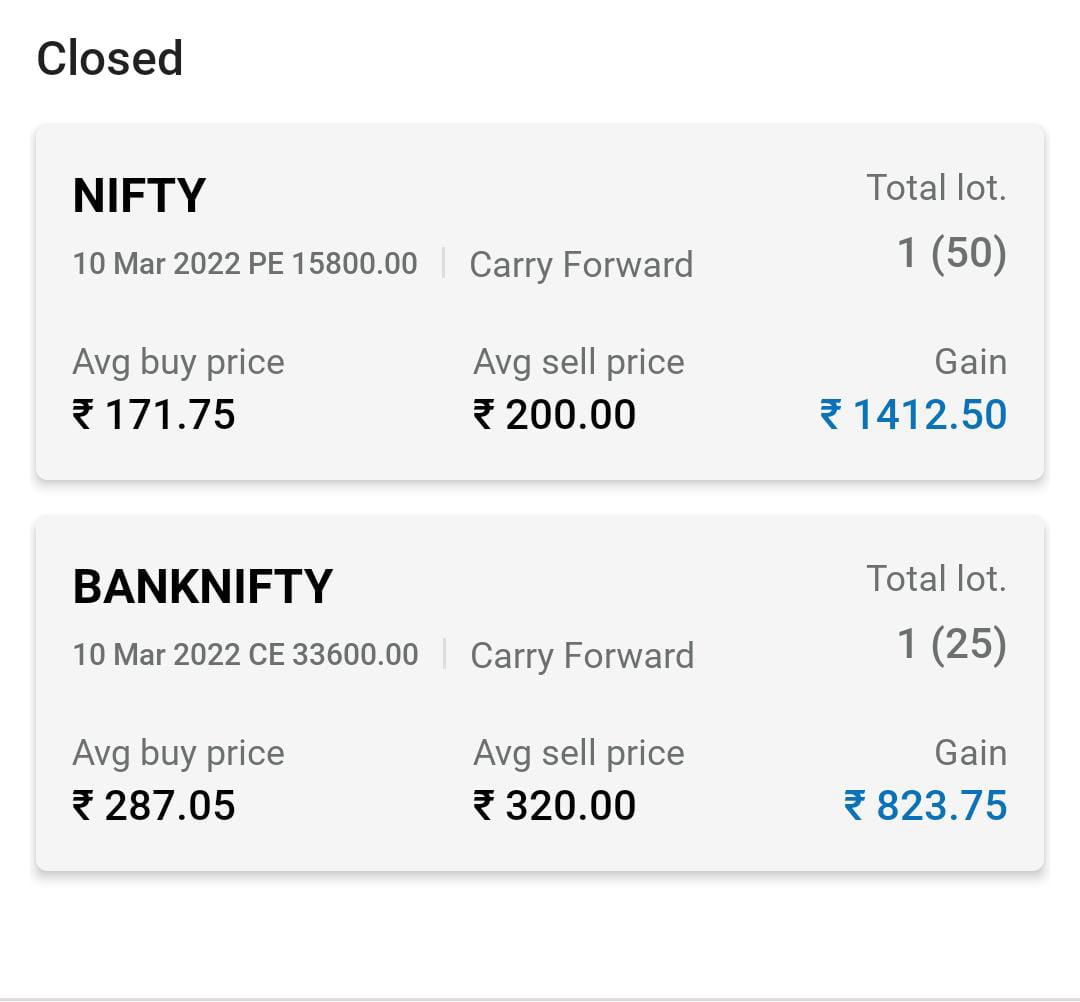Tap Carry Forward on the BANKNIFTY card
Screen dimensions: 1080x1002
click(x=582, y=656)
